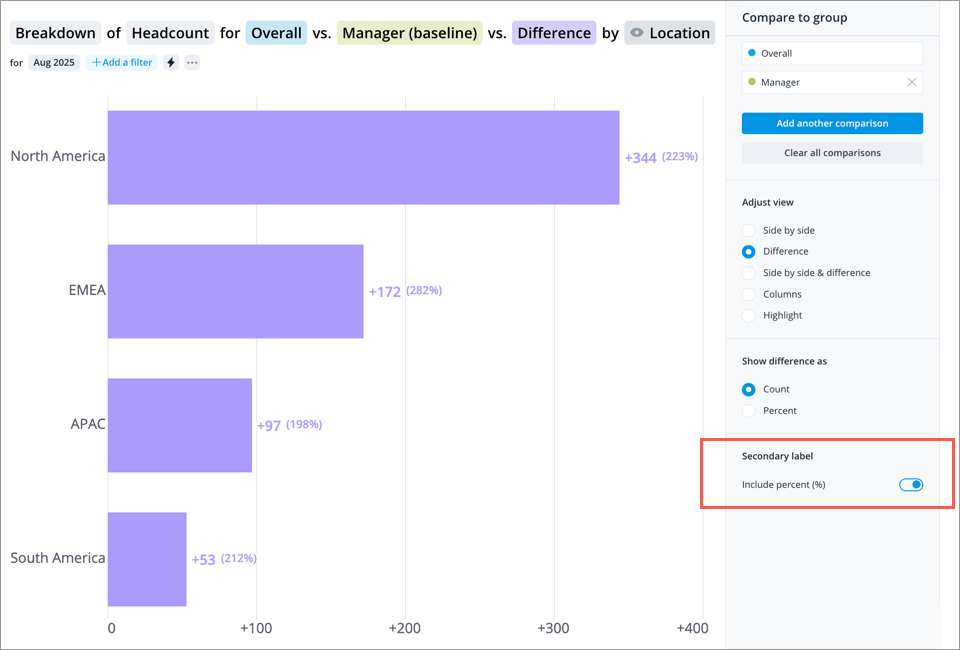
Task: Click Add another comparison button
Action: coord(832,123)
